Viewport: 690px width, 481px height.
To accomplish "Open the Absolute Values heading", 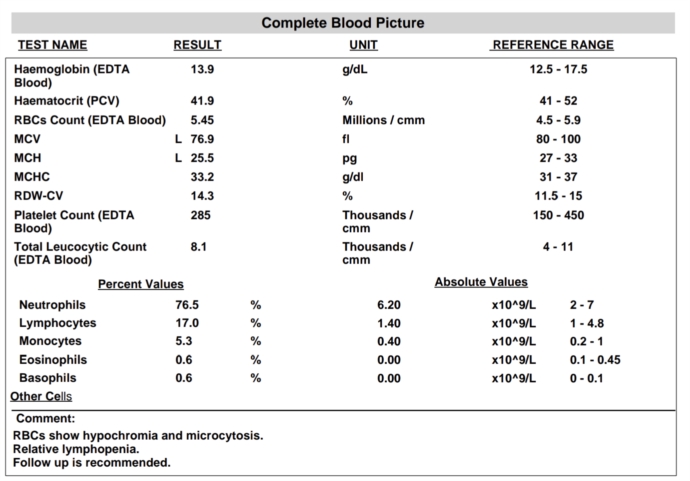I will (x=481, y=282).
